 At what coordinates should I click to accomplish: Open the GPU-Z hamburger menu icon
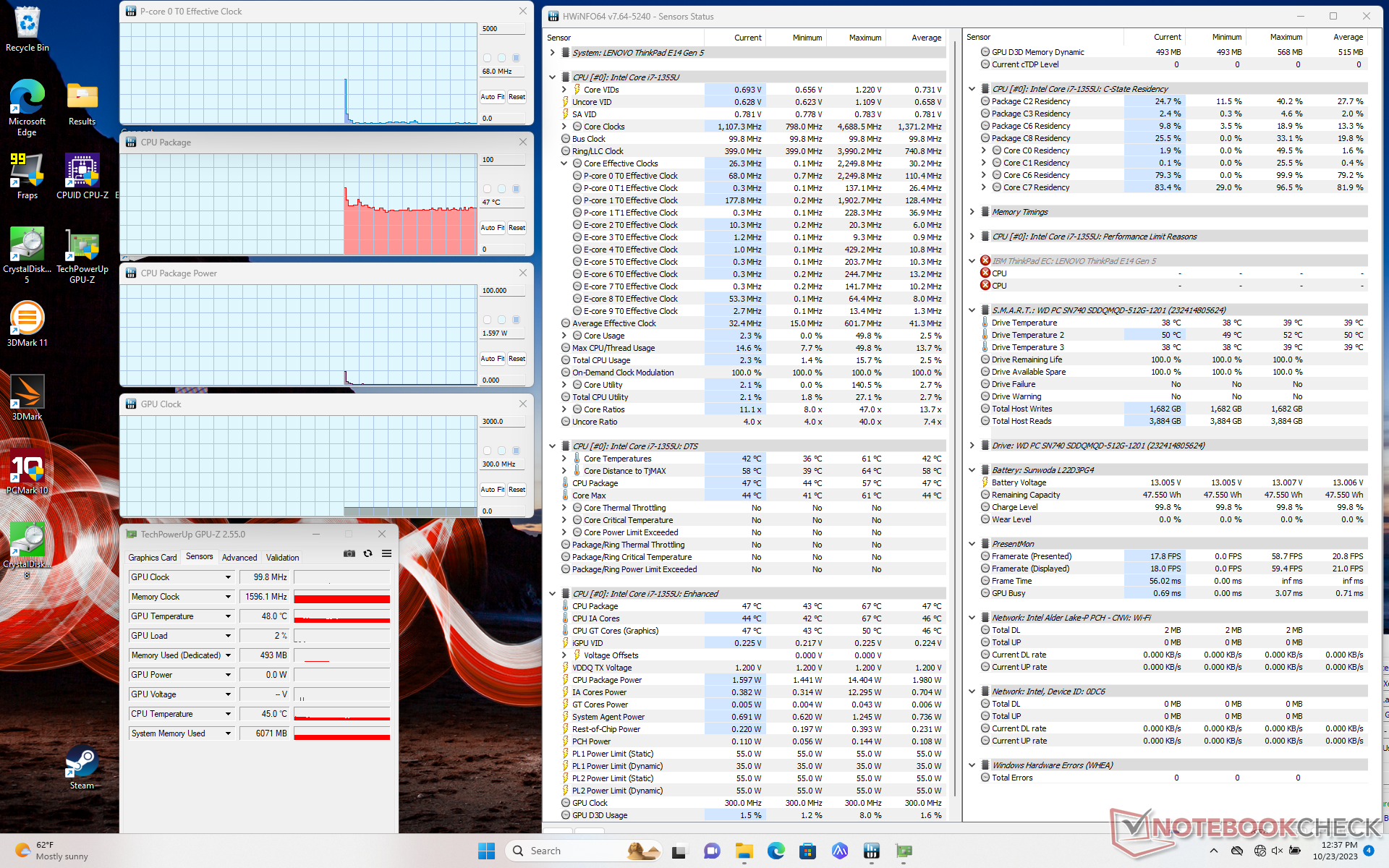coord(386,553)
